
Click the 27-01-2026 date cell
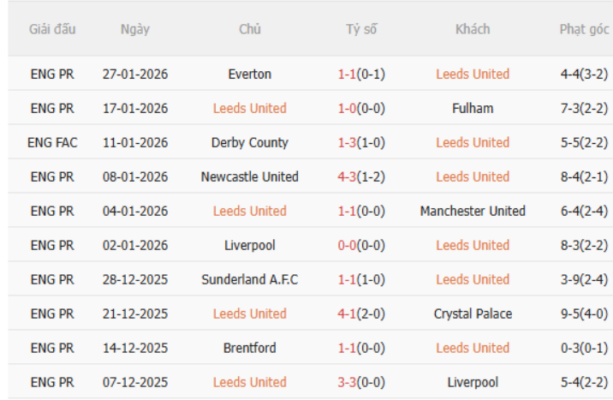135,74
